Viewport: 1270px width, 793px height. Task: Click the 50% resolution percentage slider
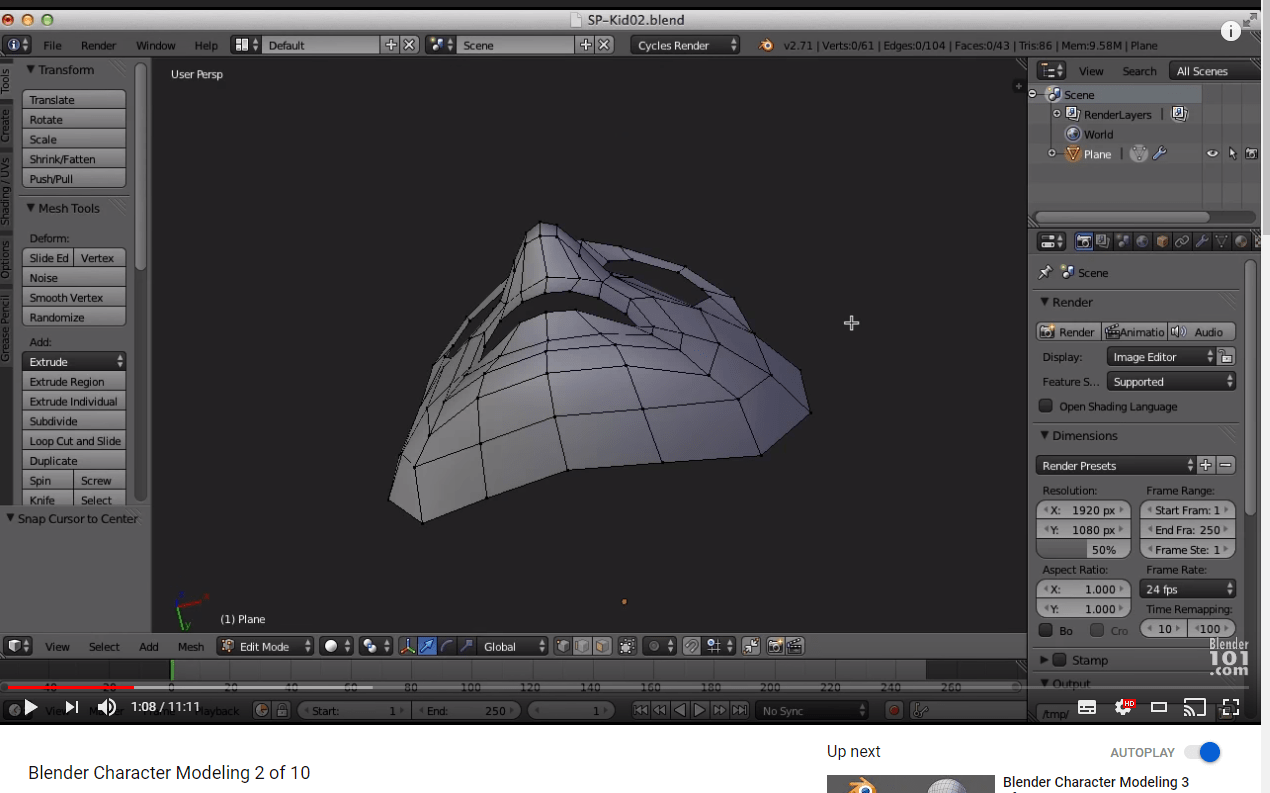click(x=1084, y=550)
